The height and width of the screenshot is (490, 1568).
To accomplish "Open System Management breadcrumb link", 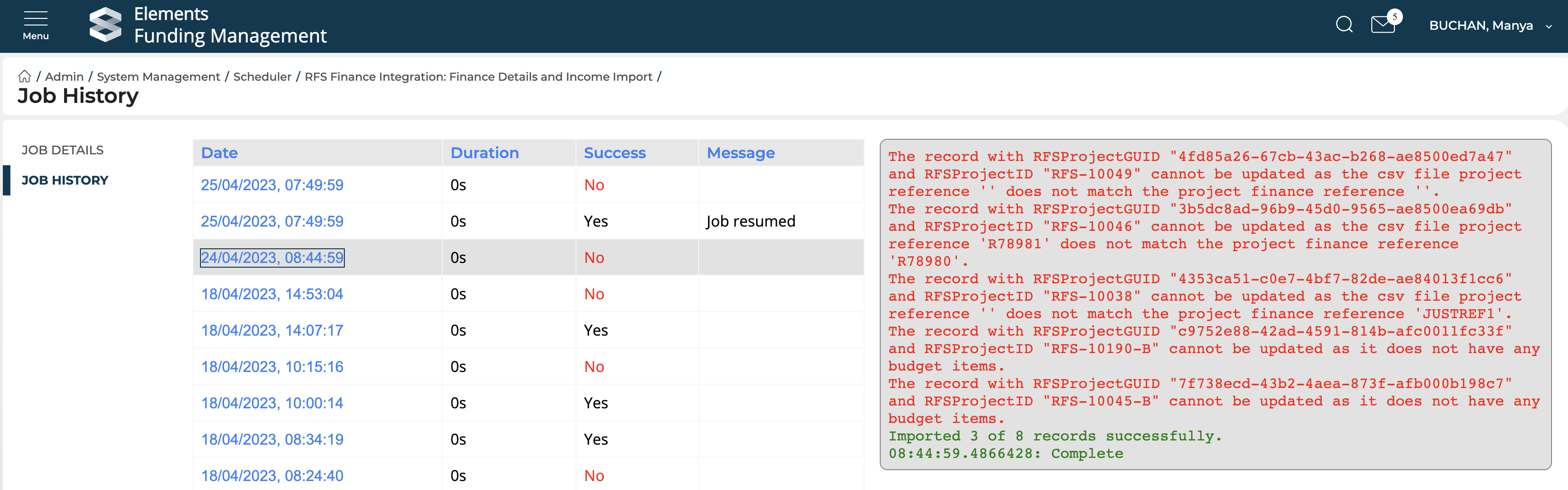I will (x=158, y=77).
